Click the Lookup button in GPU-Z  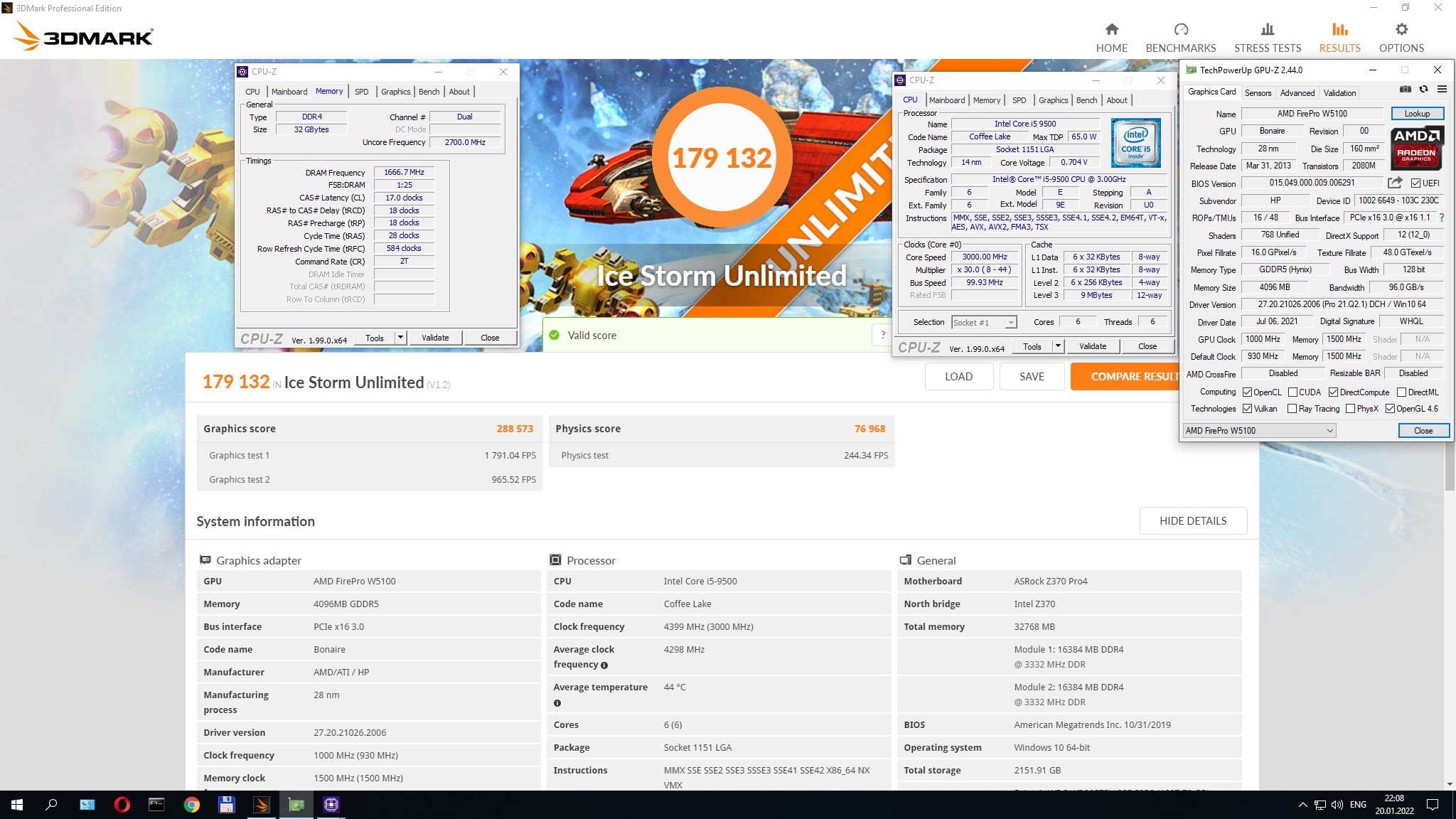pos(1416,114)
